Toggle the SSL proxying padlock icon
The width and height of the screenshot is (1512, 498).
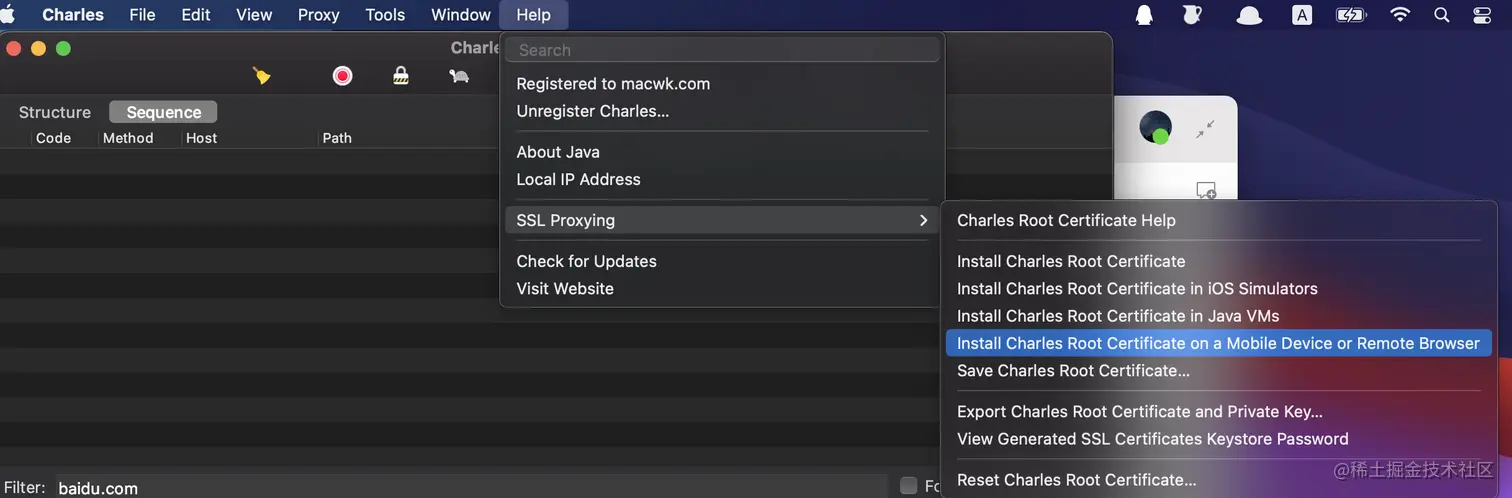click(401, 75)
